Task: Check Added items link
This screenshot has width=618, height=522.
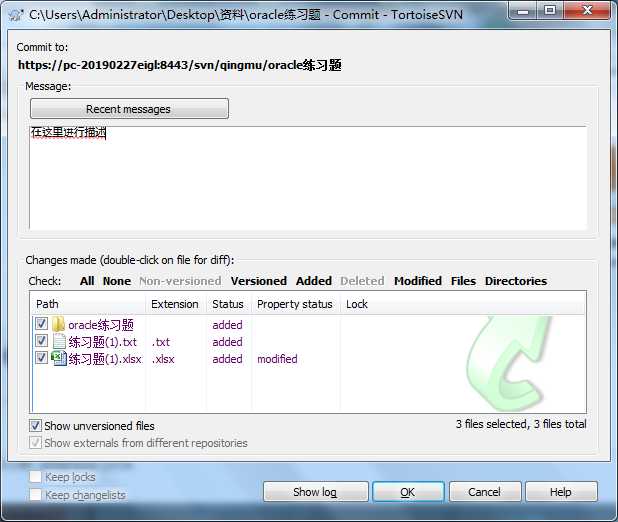Action: tap(314, 281)
